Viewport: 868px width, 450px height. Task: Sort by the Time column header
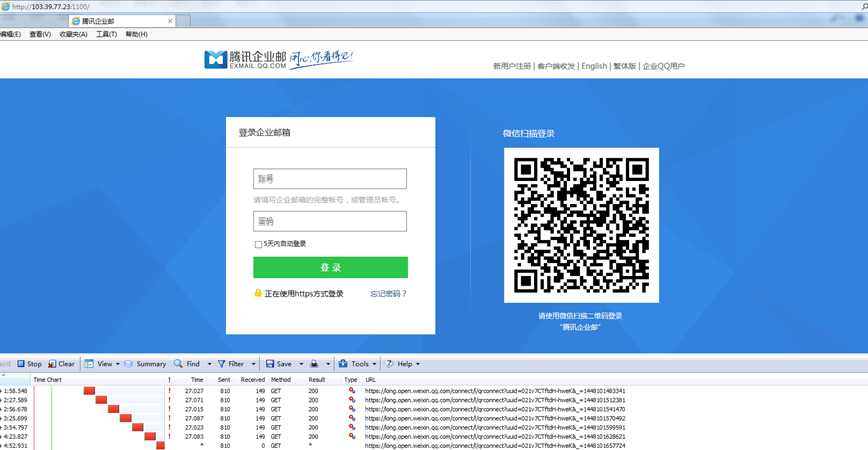(197, 380)
